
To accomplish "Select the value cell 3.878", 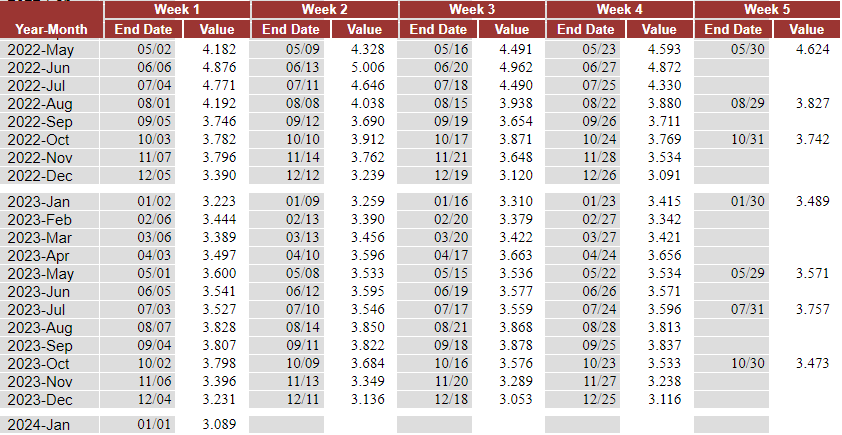I will 515,346.
